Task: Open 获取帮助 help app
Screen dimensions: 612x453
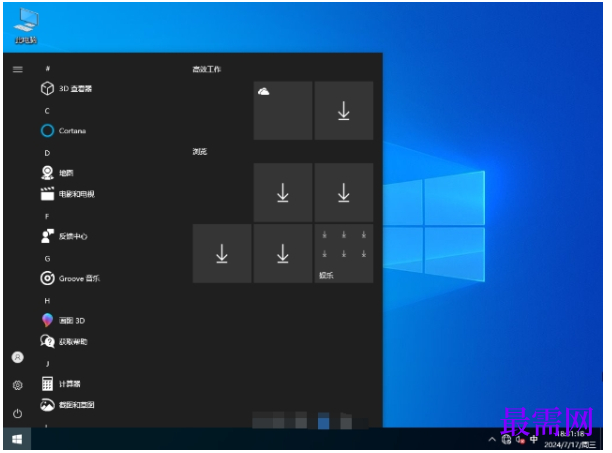Action: click(64, 341)
